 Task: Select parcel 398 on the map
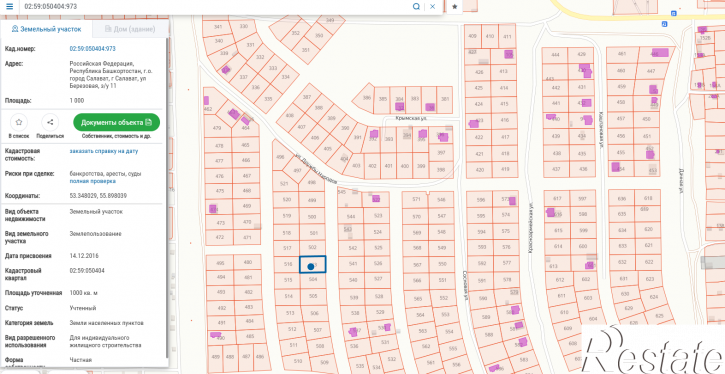(x=441, y=170)
